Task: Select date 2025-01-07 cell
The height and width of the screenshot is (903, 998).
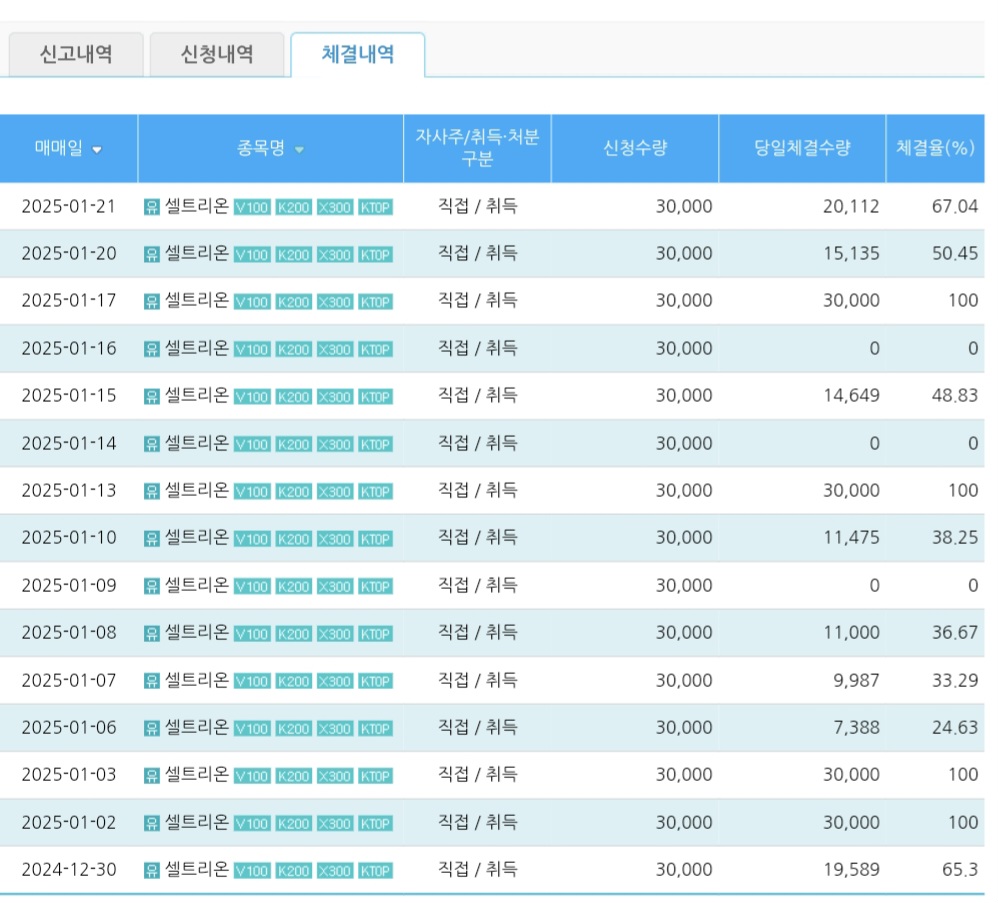Action: pos(69,681)
